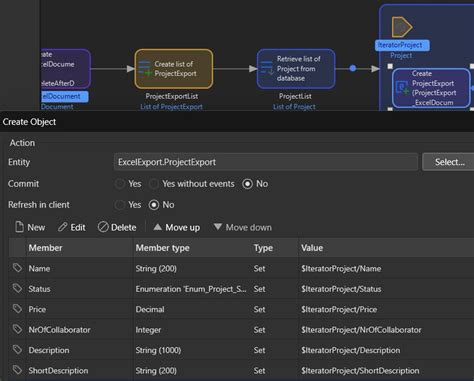Viewport: 474px width, 381px height.
Task: Select the Create ProjectExport activity in the loop
Action: point(431,88)
